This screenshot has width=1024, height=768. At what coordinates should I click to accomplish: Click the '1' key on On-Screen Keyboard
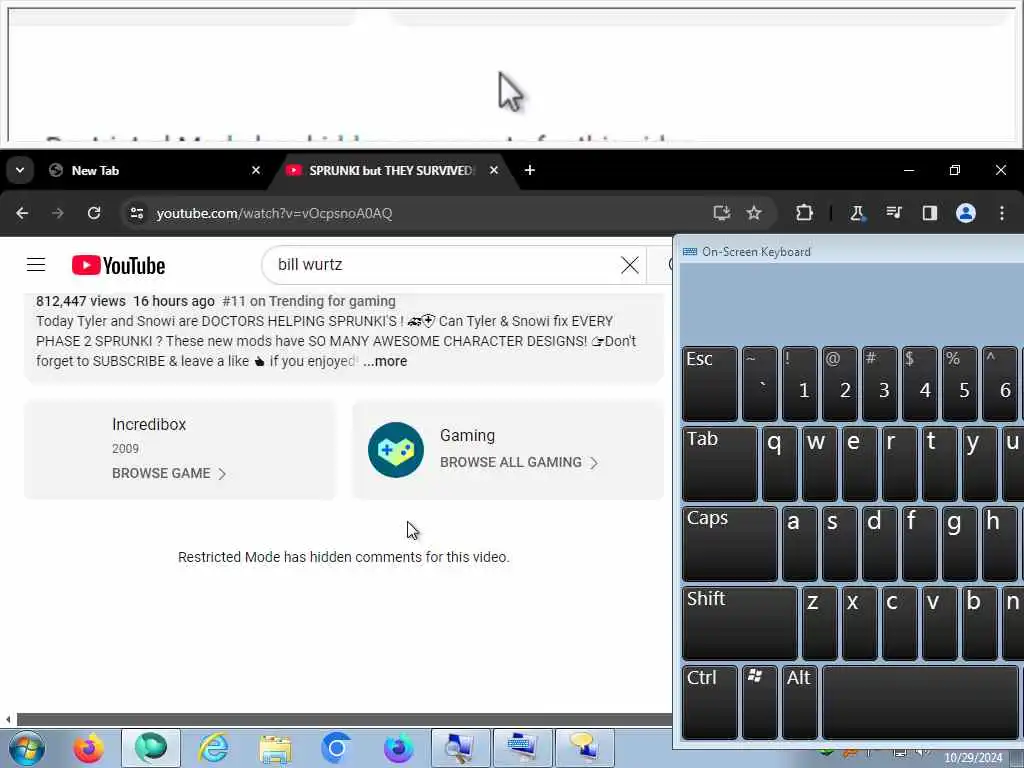799,383
